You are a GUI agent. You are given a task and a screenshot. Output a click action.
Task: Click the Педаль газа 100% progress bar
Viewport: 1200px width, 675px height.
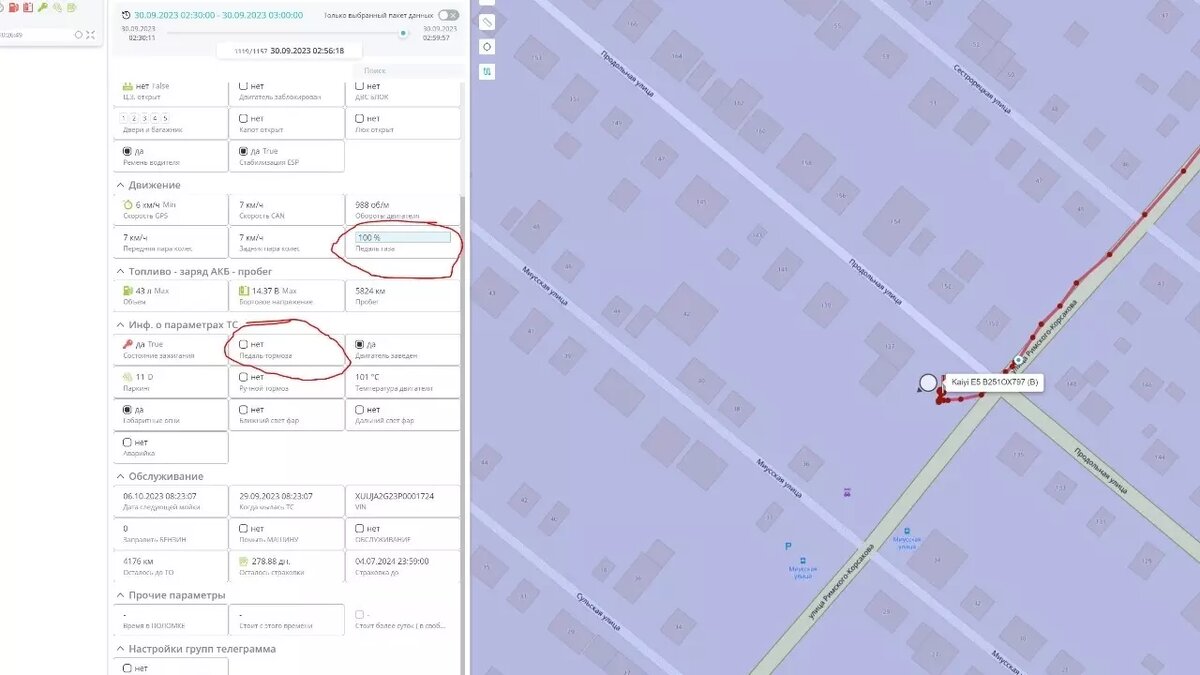[404, 237]
